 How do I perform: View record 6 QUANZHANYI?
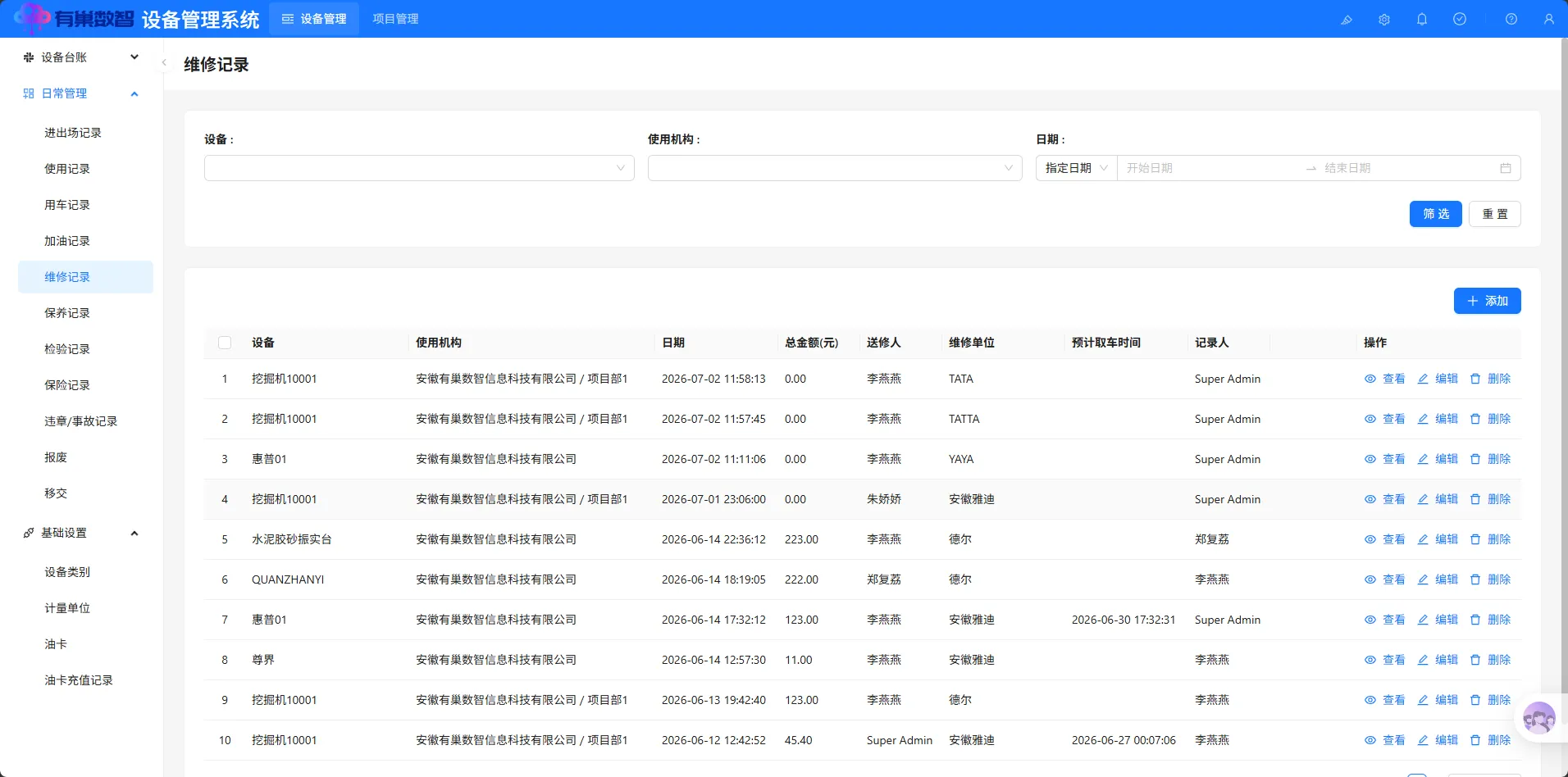pos(1385,579)
